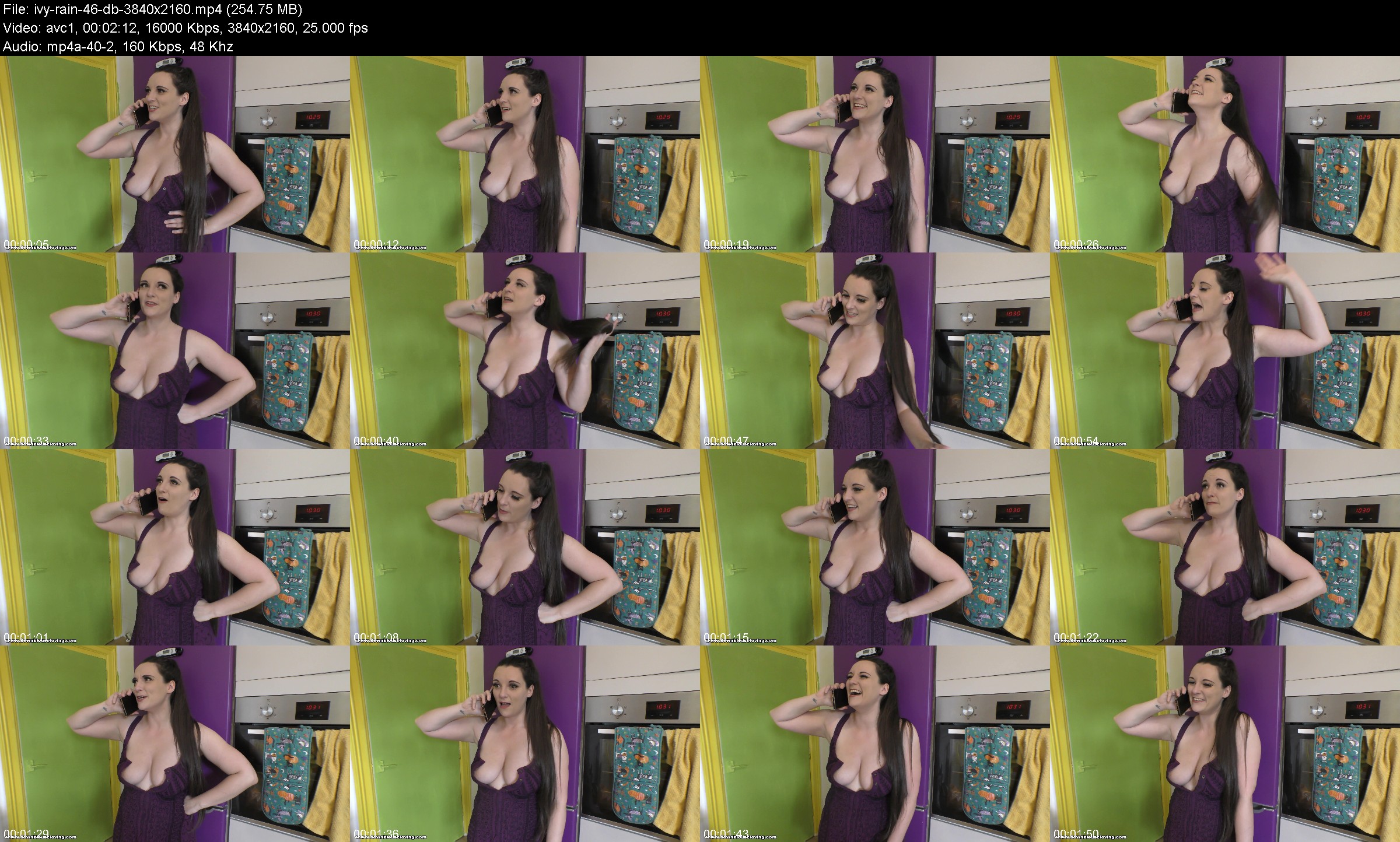Select the 00:01:36 thumbnail

[x=525, y=743]
